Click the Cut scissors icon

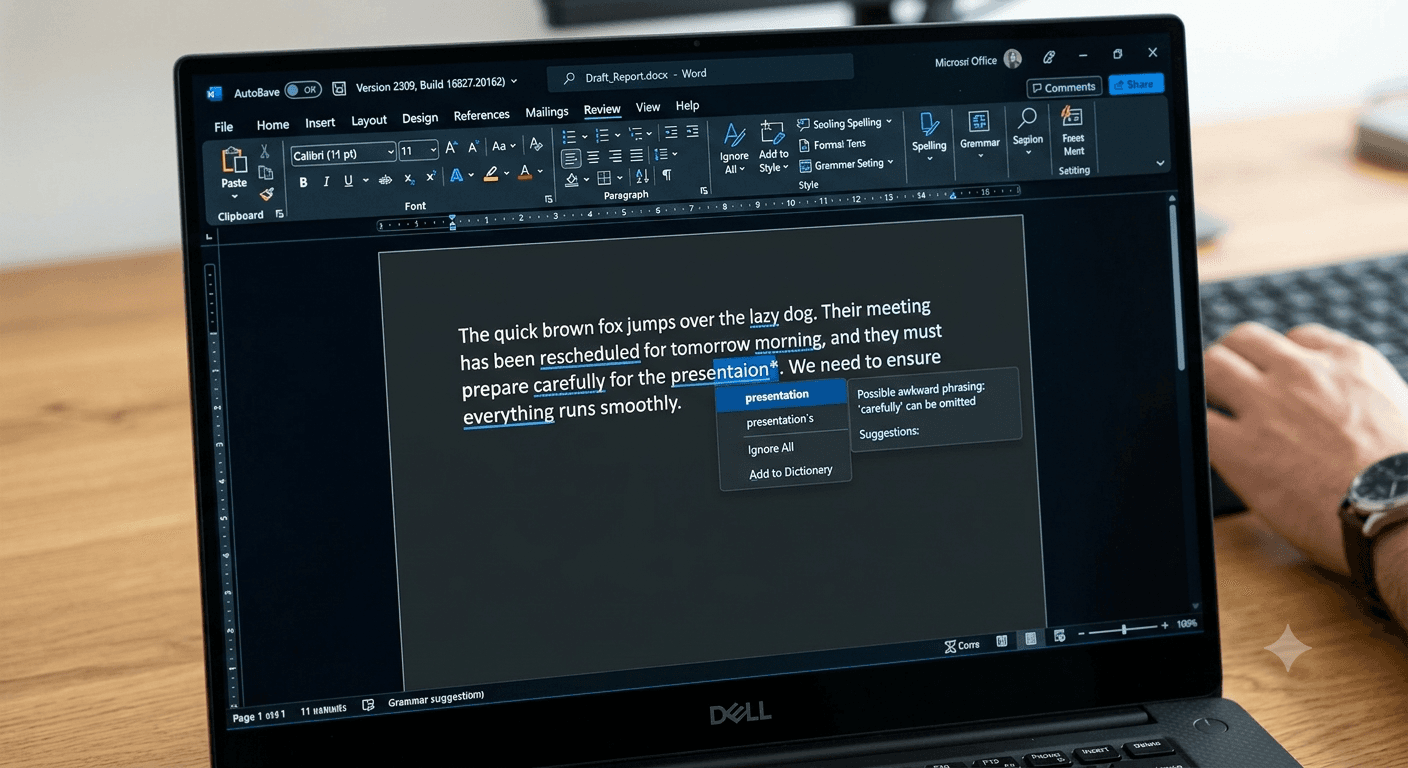coord(265,151)
